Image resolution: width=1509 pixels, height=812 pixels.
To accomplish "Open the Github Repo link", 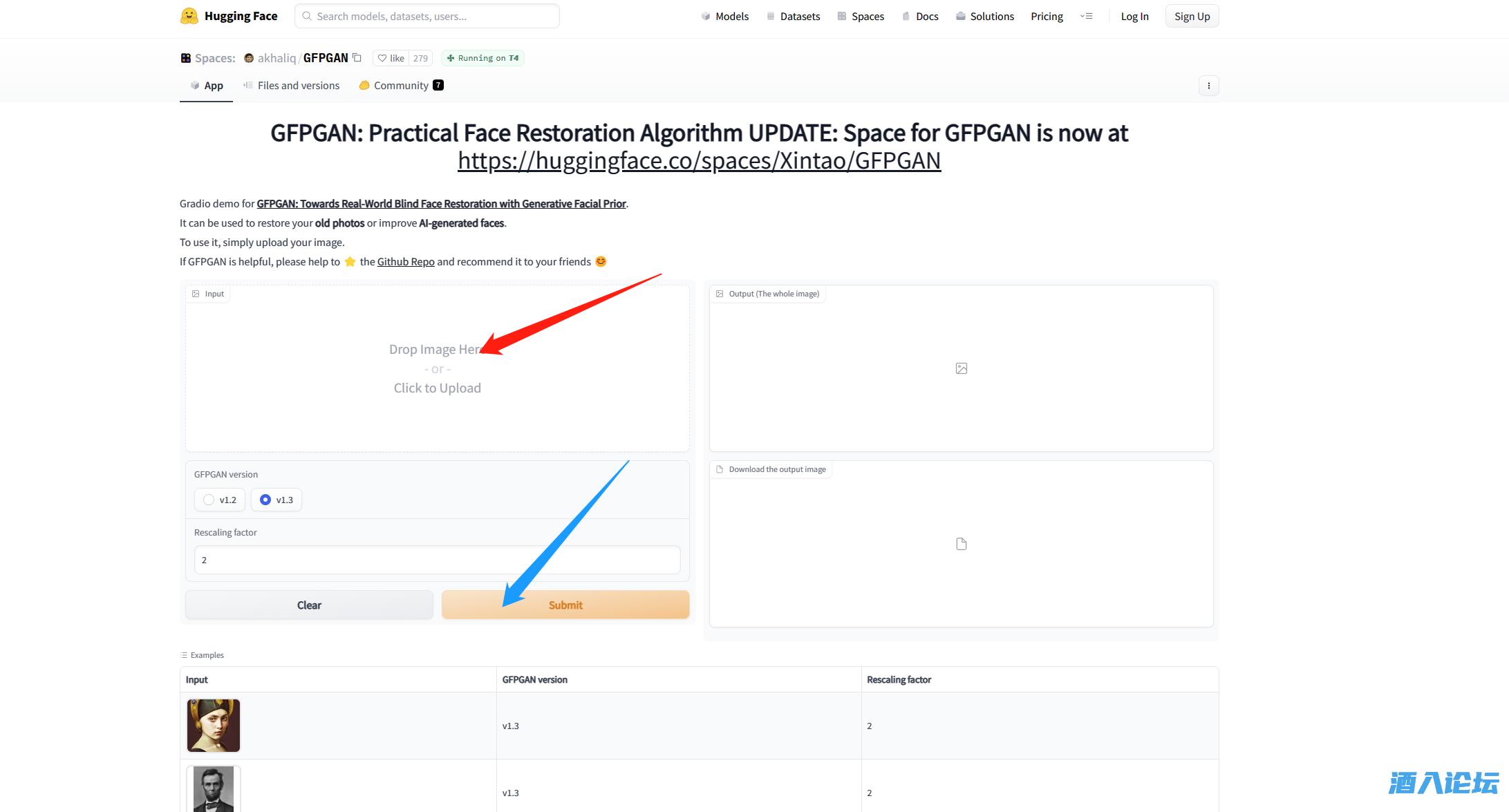I will click(406, 261).
